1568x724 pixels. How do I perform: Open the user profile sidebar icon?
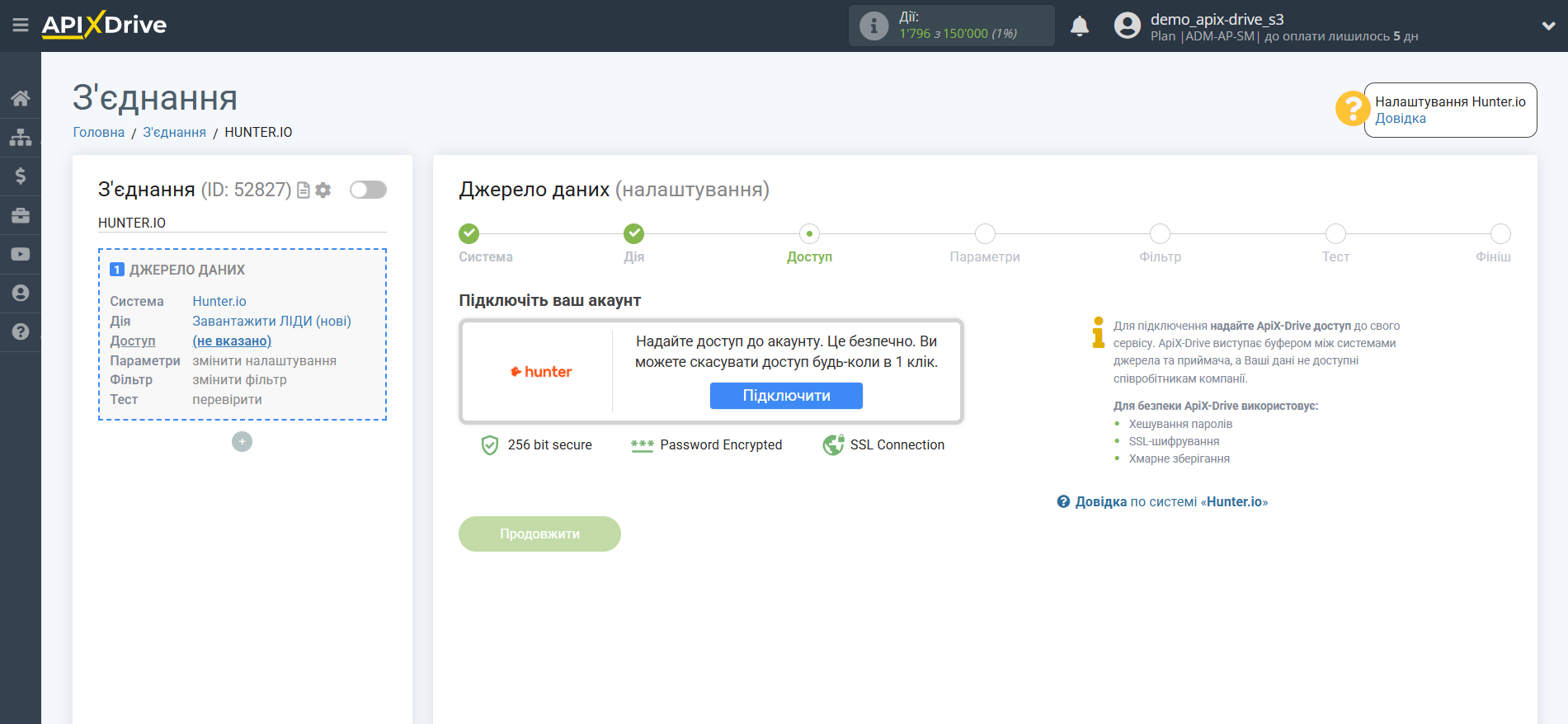click(21, 293)
